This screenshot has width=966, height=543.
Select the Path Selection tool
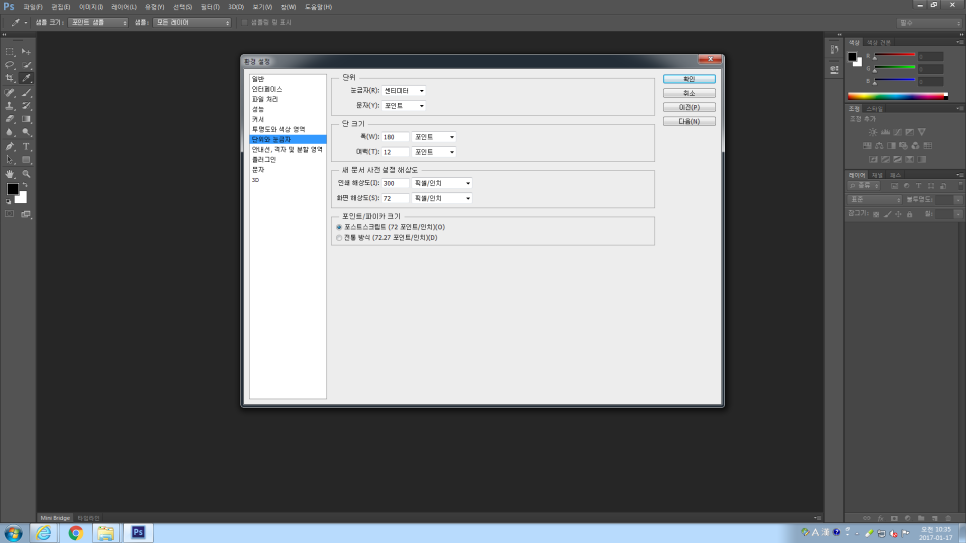tap(10, 160)
